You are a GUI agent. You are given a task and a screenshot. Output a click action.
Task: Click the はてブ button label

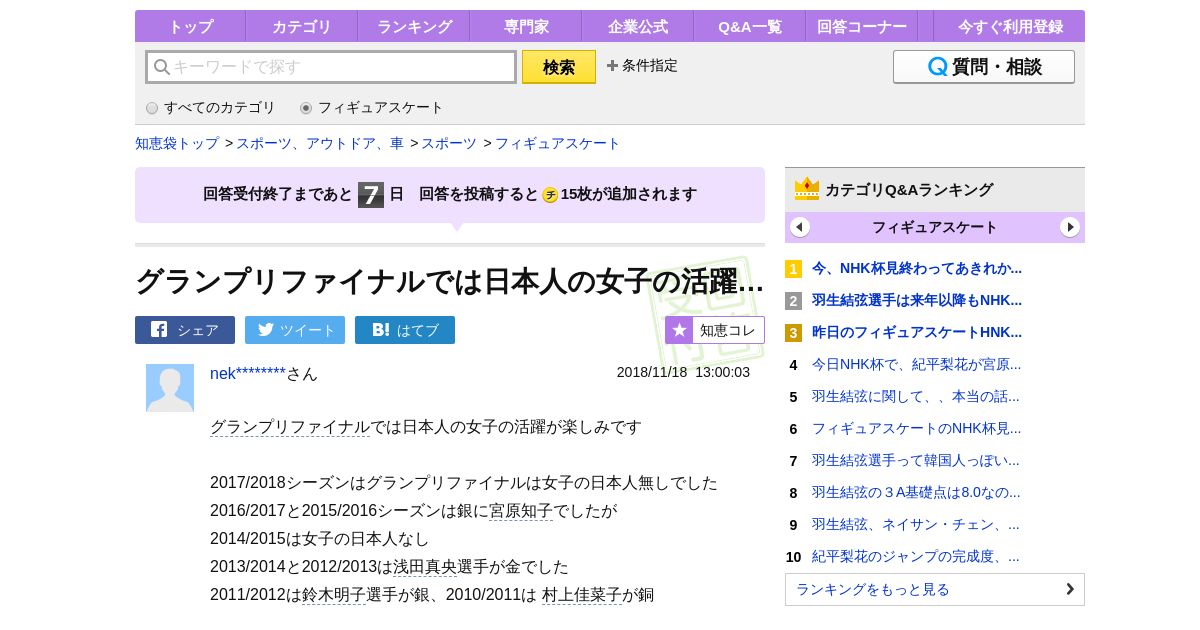click(x=418, y=330)
